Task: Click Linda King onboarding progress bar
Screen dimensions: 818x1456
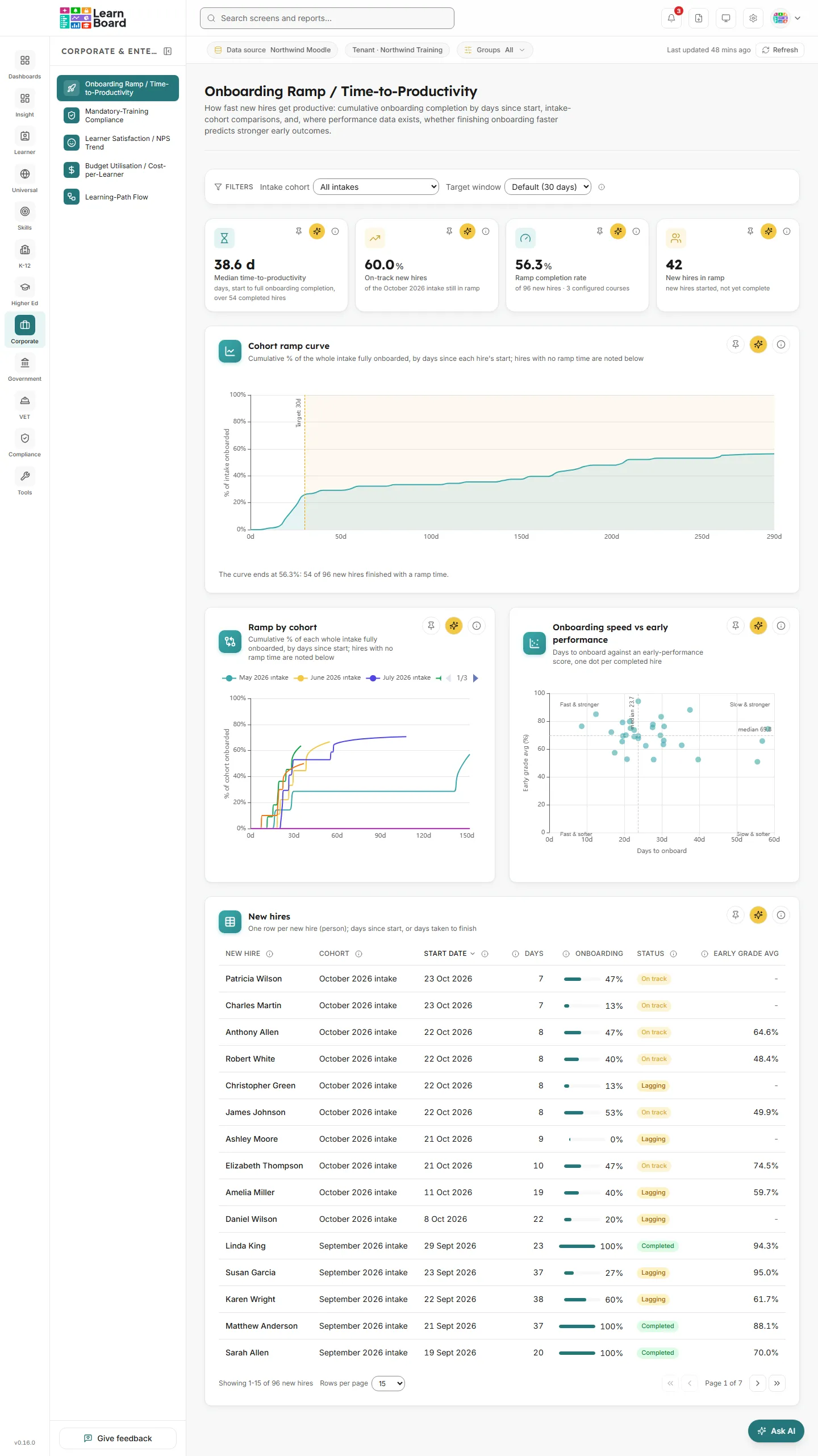Action: click(x=577, y=1246)
